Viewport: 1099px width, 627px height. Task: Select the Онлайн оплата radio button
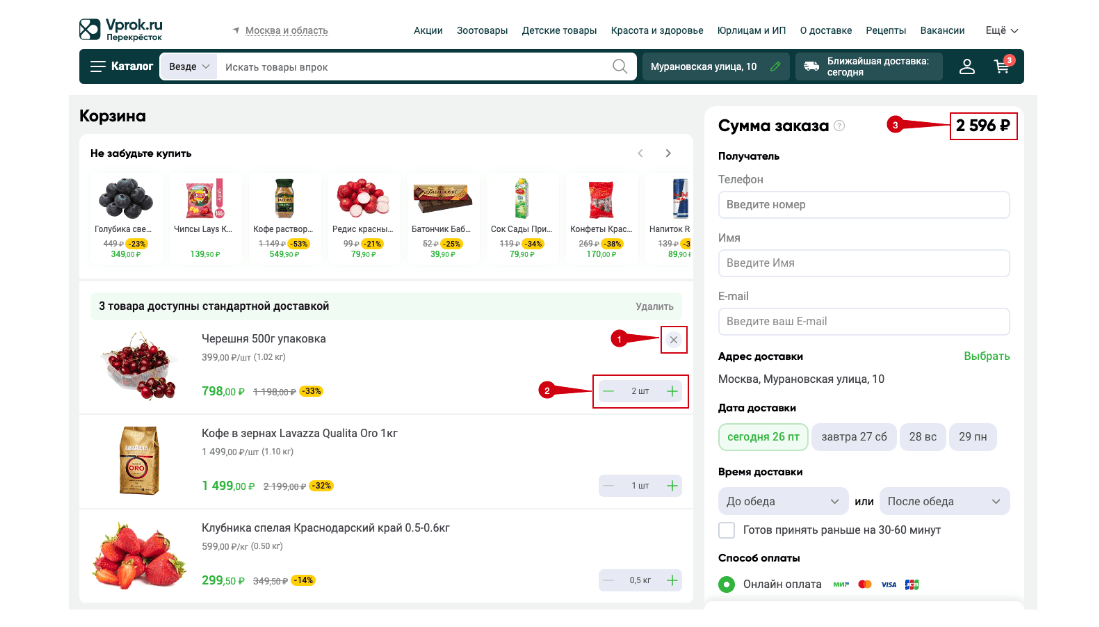727,584
